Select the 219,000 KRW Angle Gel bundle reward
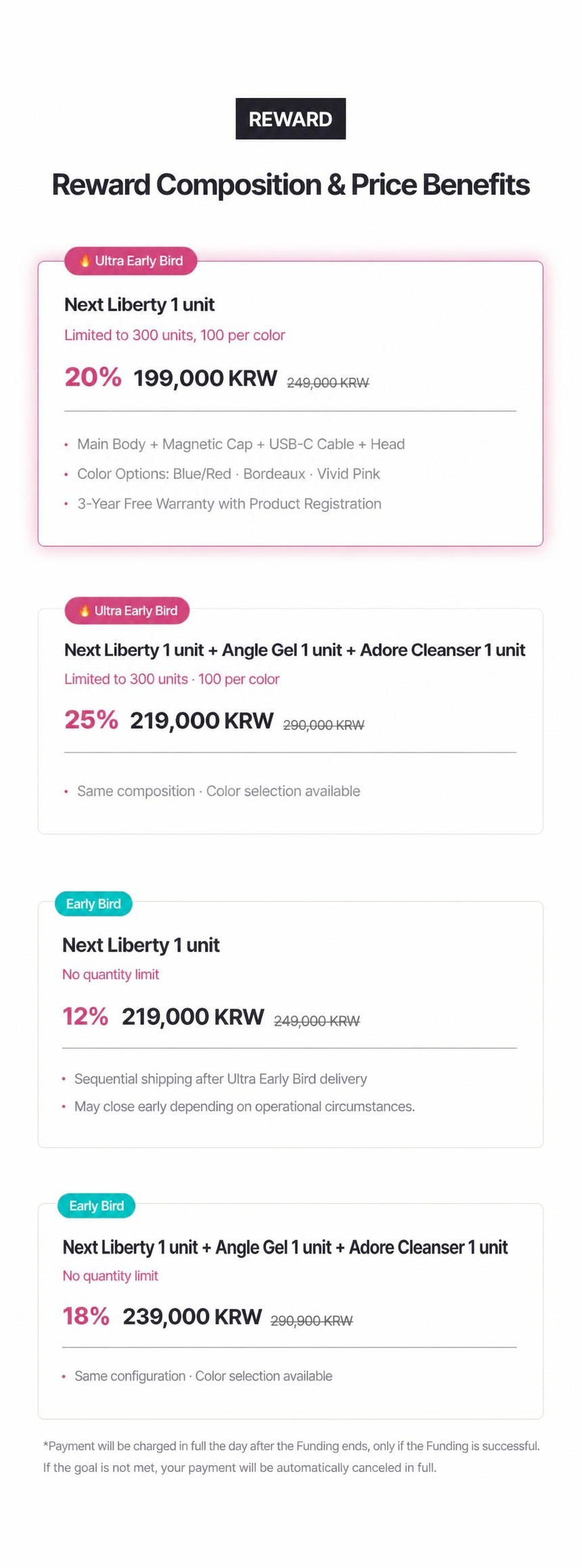This screenshot has height=1568, width=582. pyautogui.click(x=290, y=721)
